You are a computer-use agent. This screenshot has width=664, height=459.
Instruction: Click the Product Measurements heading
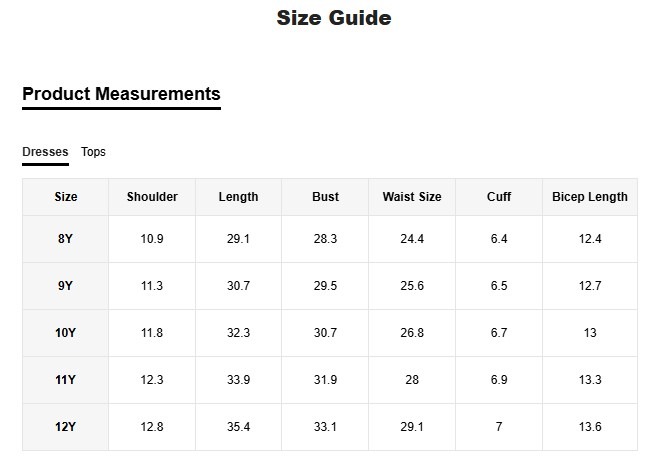click(x=121, y=95)
